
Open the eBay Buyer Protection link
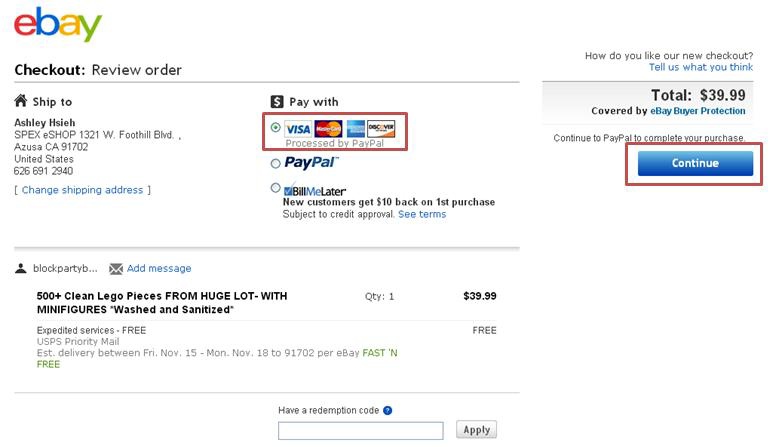click(697, 111)
